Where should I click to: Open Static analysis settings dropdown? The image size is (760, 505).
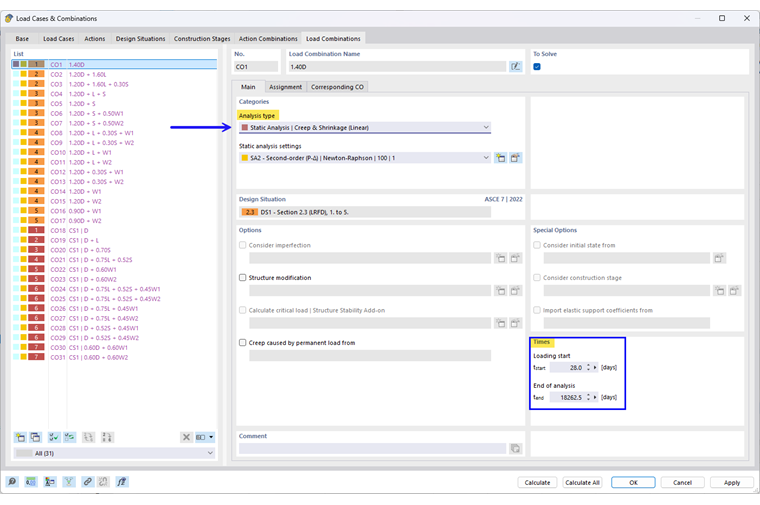(x=365, y=158)
